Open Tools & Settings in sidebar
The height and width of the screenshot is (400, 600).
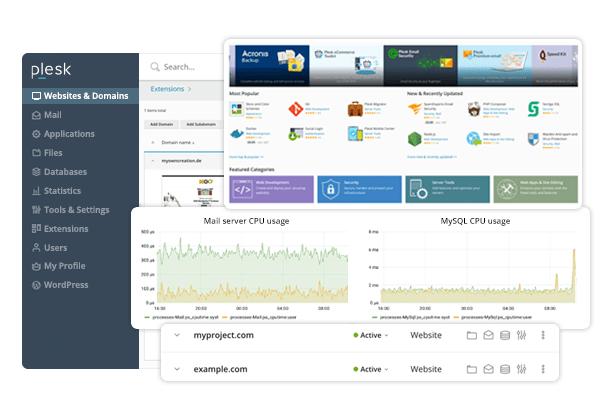click(x=75, y=210)
